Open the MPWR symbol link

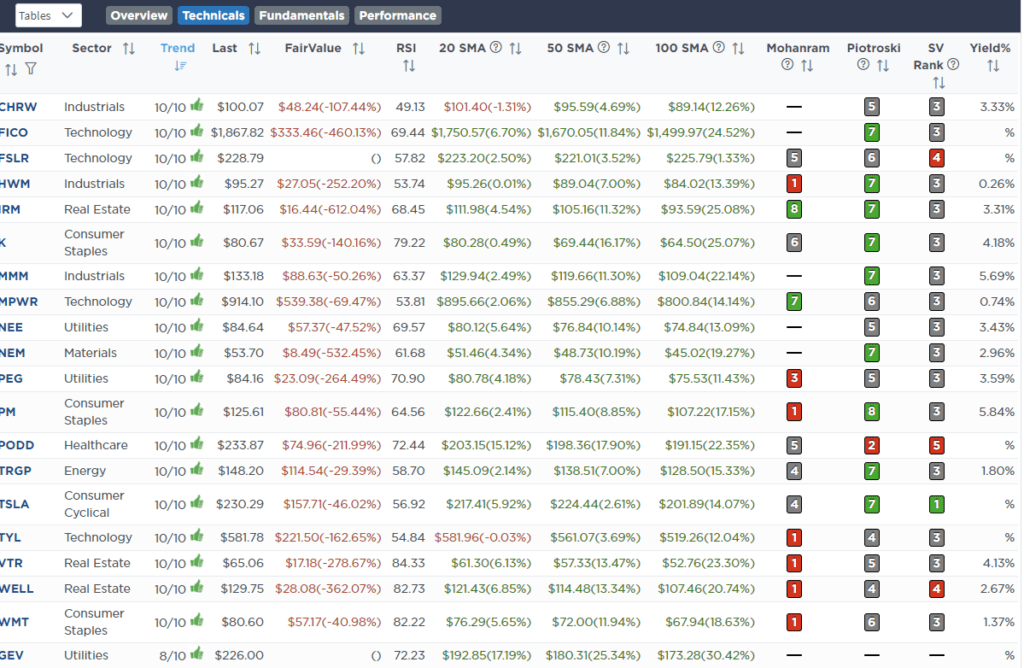click(19, 302)
